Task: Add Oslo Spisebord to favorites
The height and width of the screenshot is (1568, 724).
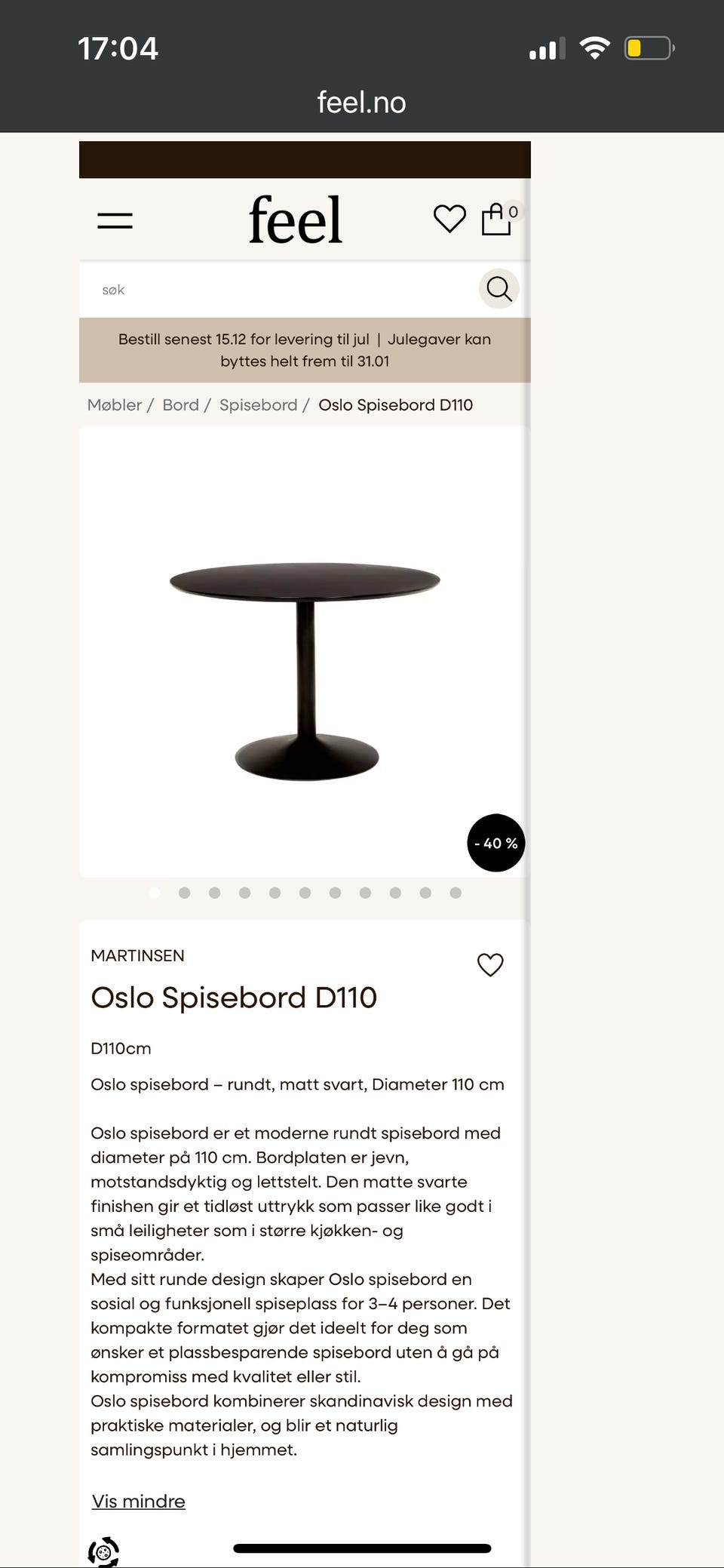Action: 490,964
